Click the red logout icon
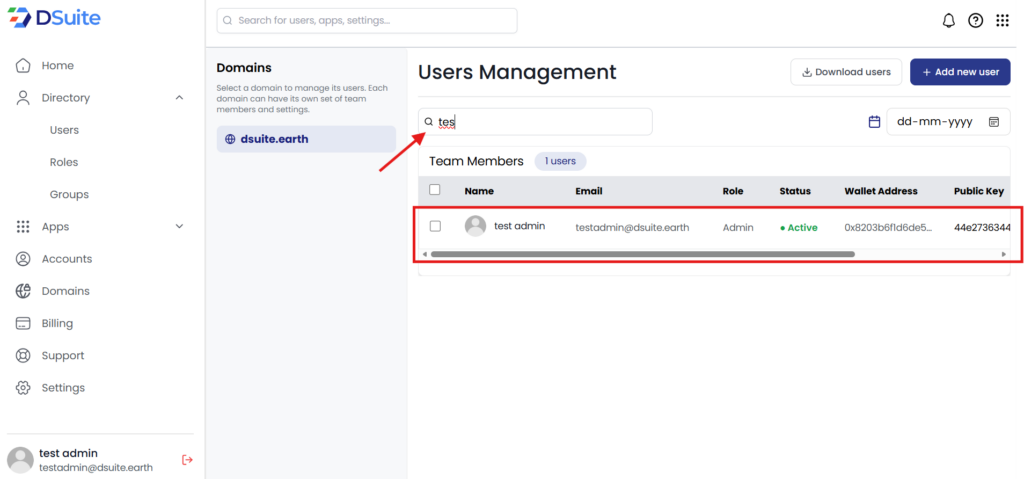 (187, 460)
